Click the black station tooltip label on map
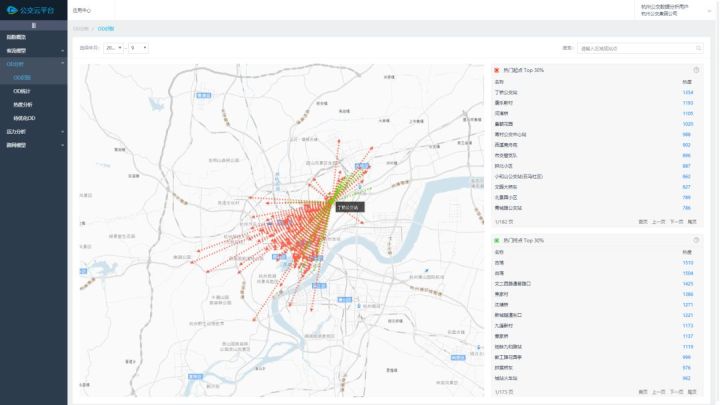This screenshot has height=405, width=720. tap(350, 208)
